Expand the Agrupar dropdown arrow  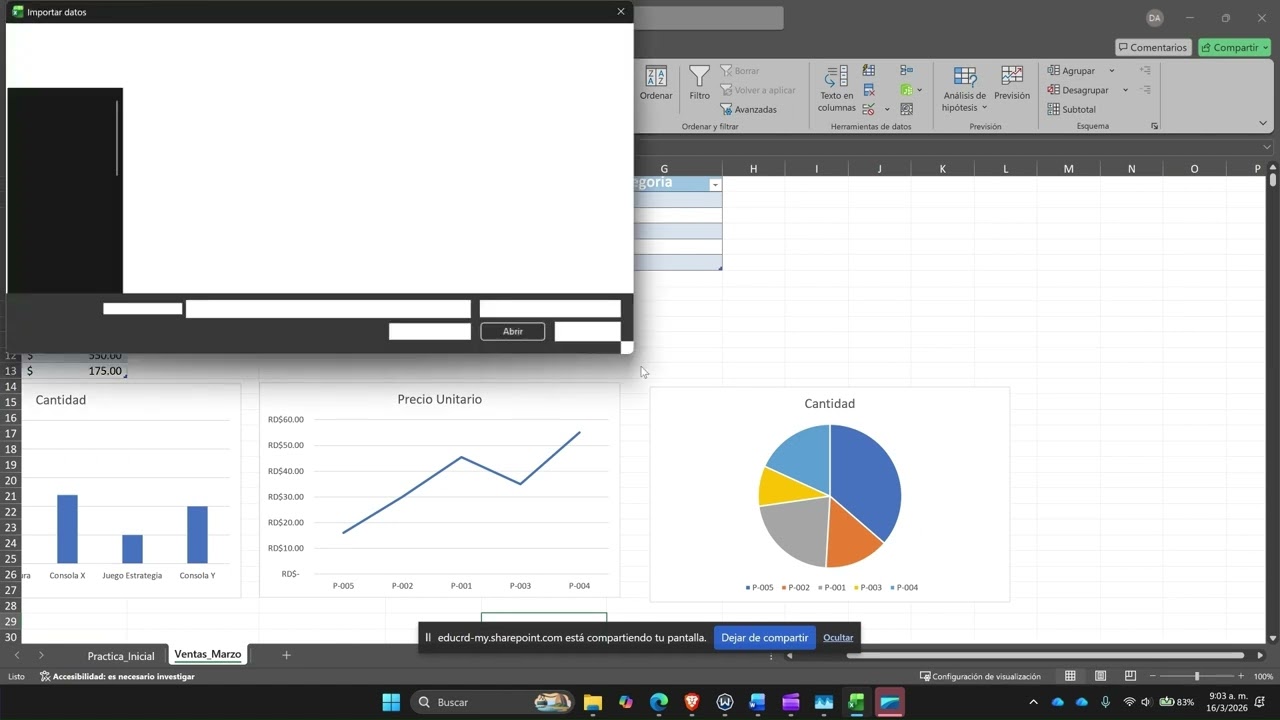(1111, 71)
